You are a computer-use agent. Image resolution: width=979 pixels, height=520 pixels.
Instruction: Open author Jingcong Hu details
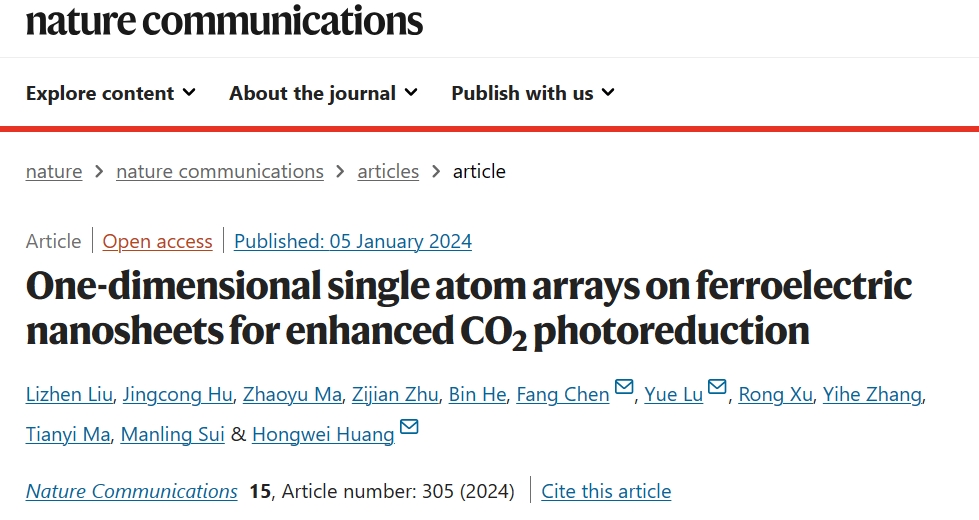[177, 395]
